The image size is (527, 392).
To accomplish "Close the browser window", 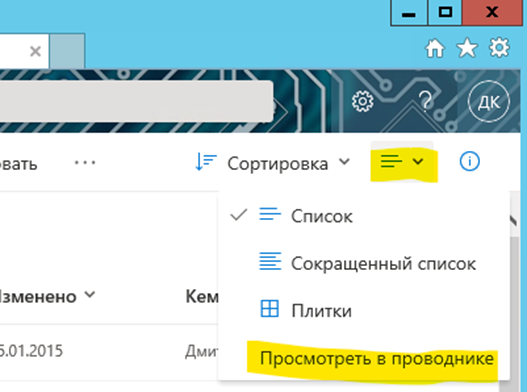I will coord(492,13).
